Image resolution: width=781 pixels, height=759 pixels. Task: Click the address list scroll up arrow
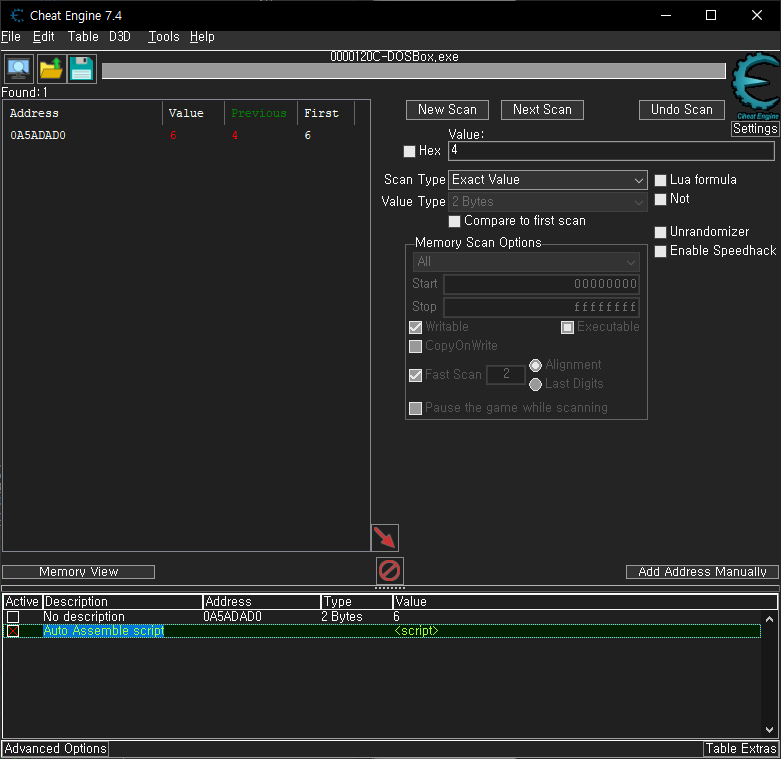click(x=770, y=619)
